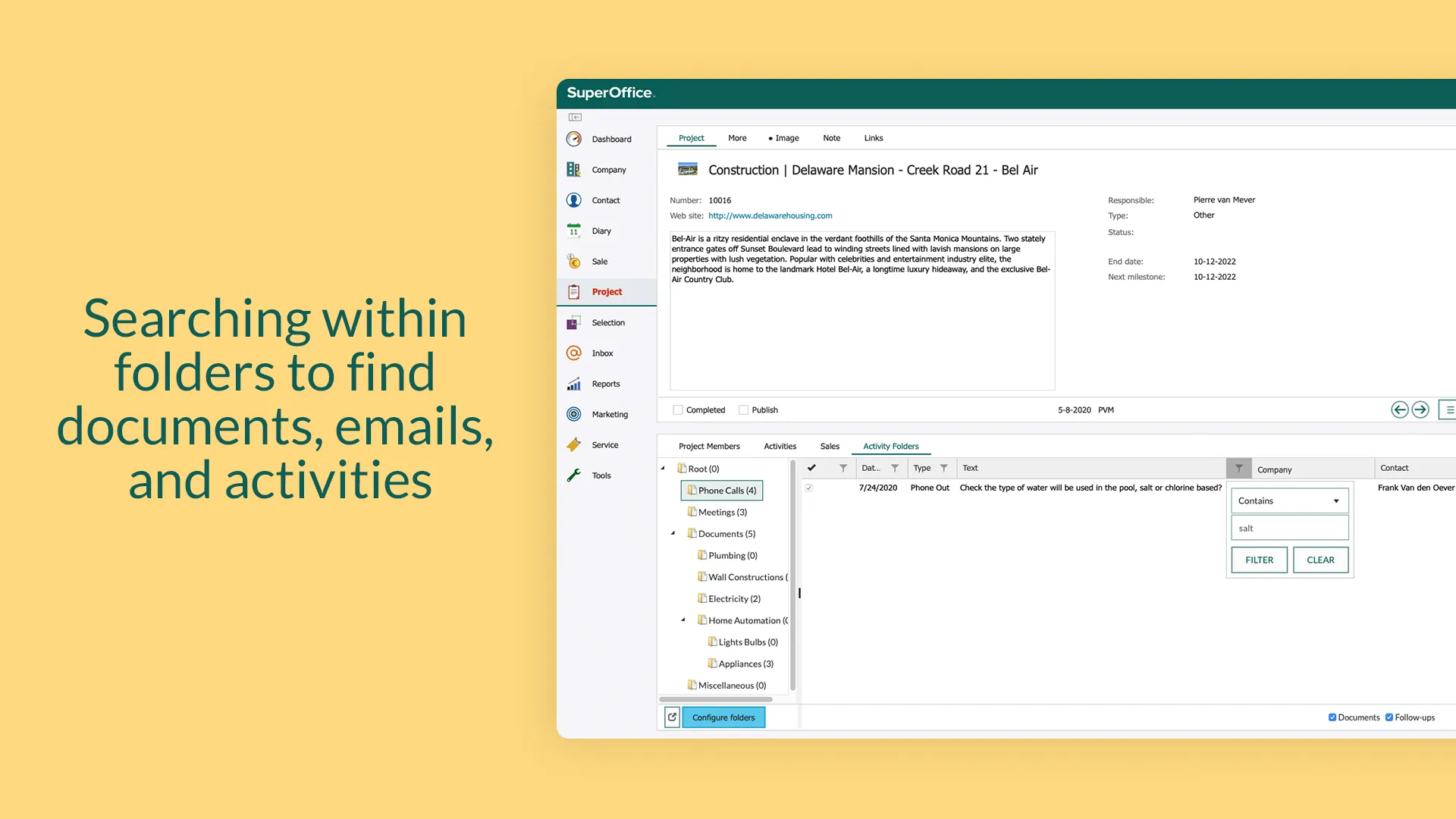Collapse the Documents folder tree node
1456x819 pixels.
673,534
